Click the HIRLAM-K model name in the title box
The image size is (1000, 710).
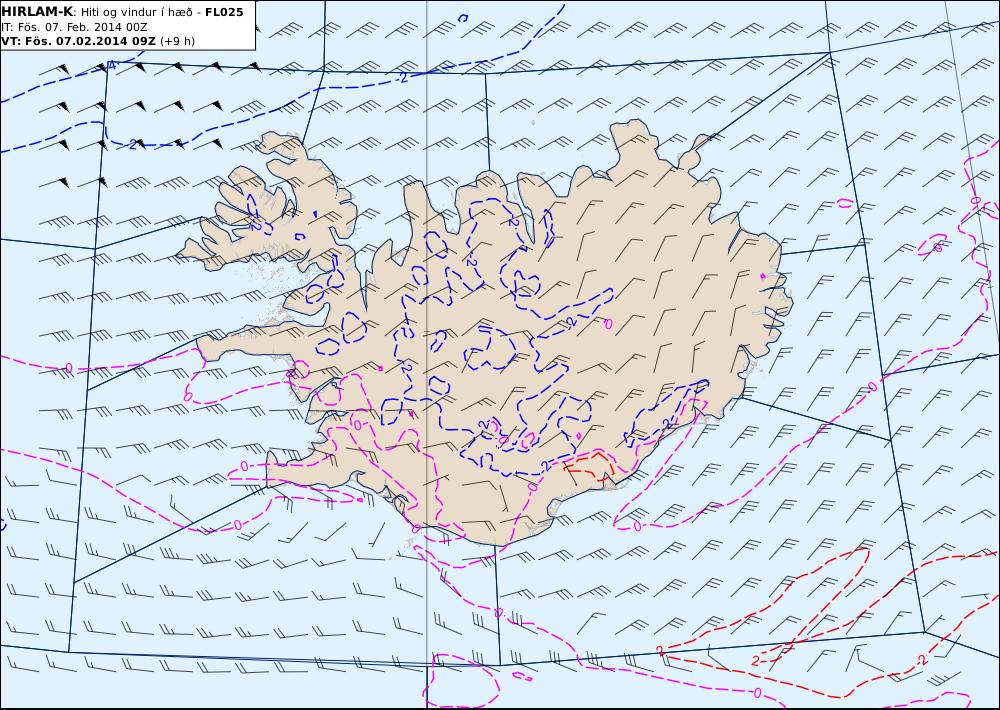coord(38,12)
